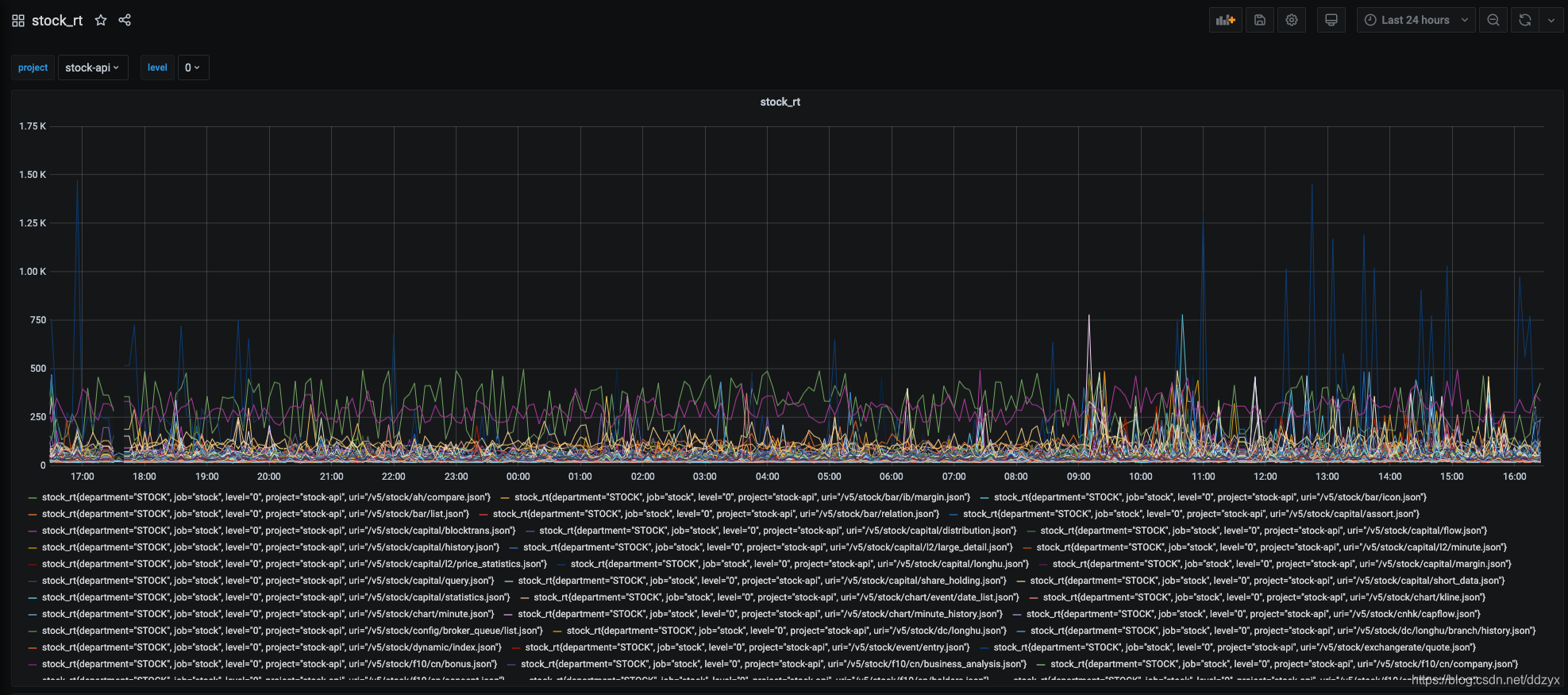The height and width of the screenshot is (695, 1568).
Task: Select legend entry config/broker_queue/list.json
Action: pos(292,631)
